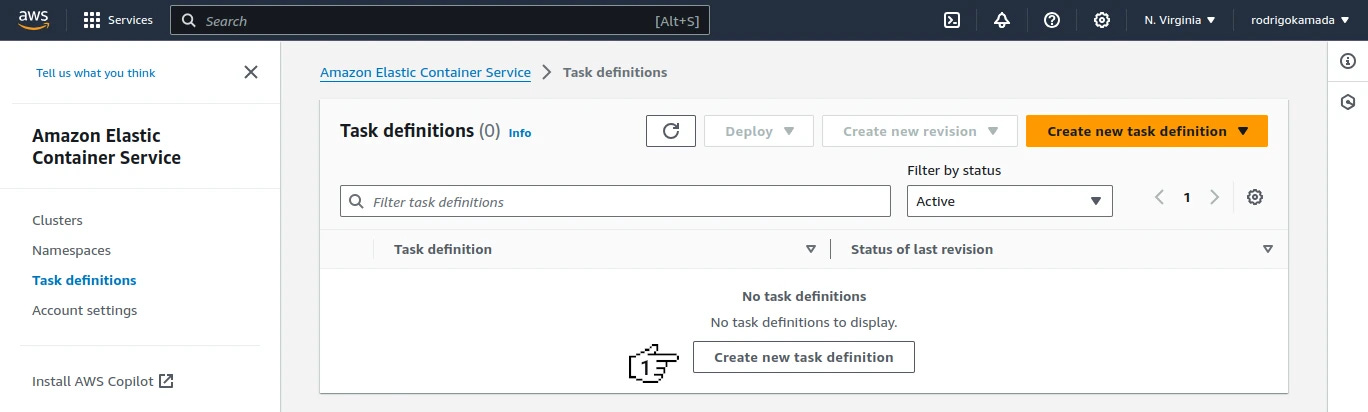Viewport: 1368px width, 412px height.
Task: Open the Install AWS Copilot external link
Action: pyautogui.click(x=103, y=381)
